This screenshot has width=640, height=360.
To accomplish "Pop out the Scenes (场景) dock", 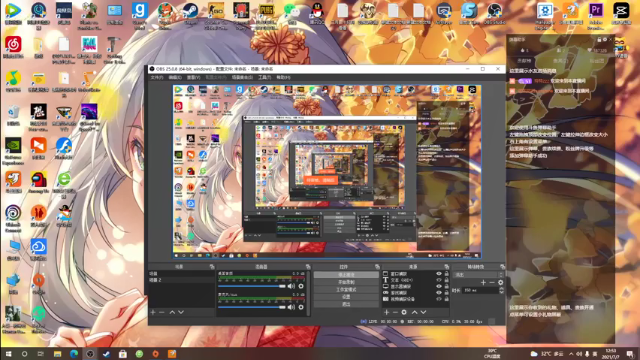I will pos(212,267).
